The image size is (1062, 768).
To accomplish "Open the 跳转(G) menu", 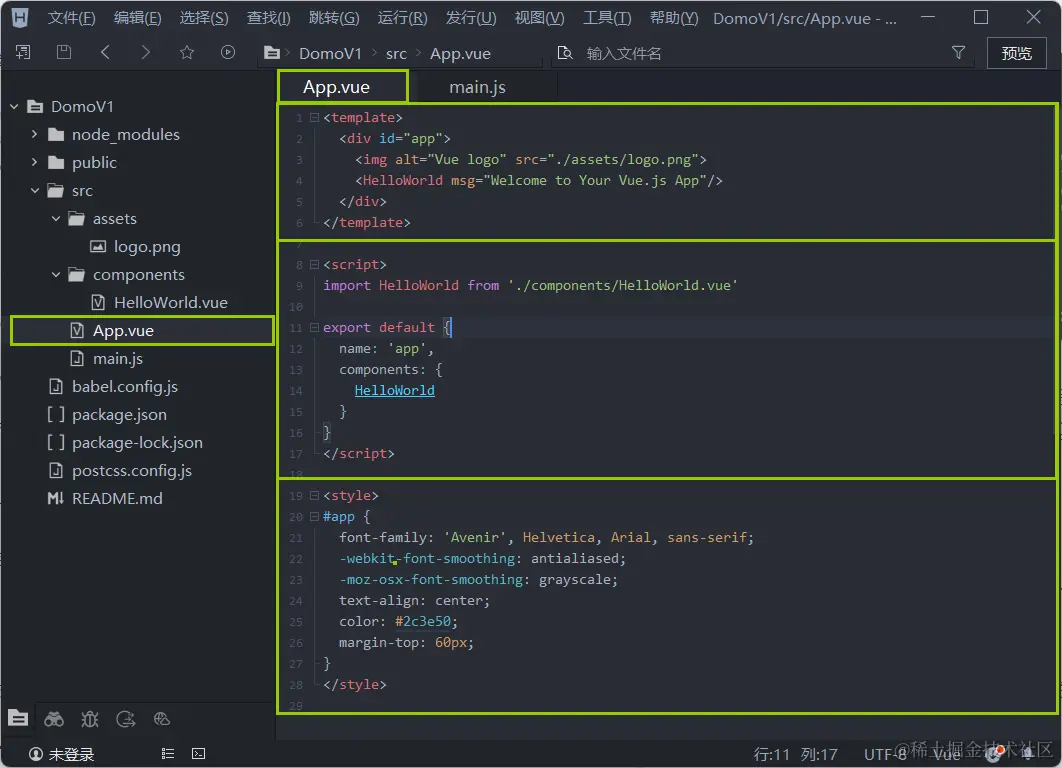I will pos(334,18).
